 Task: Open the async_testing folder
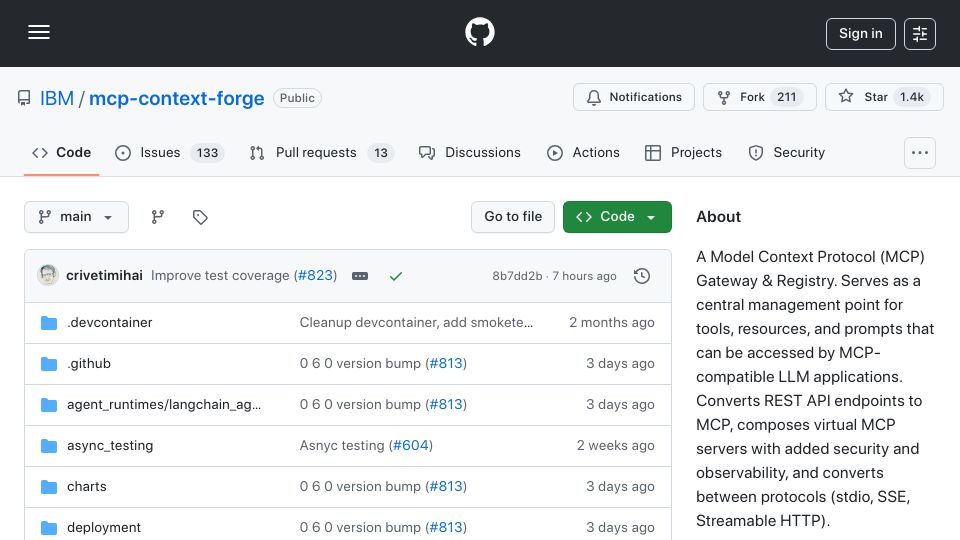(110, 446)
